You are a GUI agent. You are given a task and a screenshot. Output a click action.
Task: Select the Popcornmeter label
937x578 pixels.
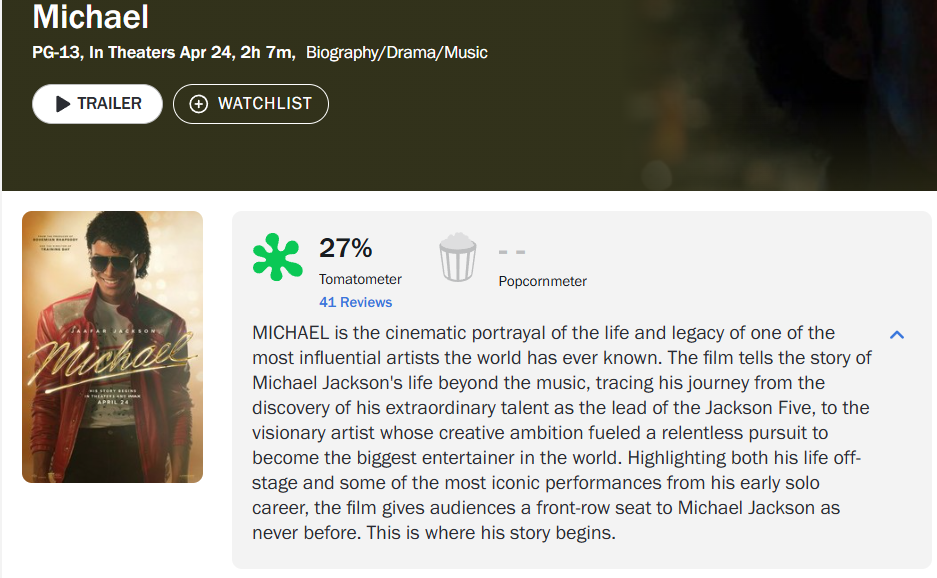coord(542,281)
